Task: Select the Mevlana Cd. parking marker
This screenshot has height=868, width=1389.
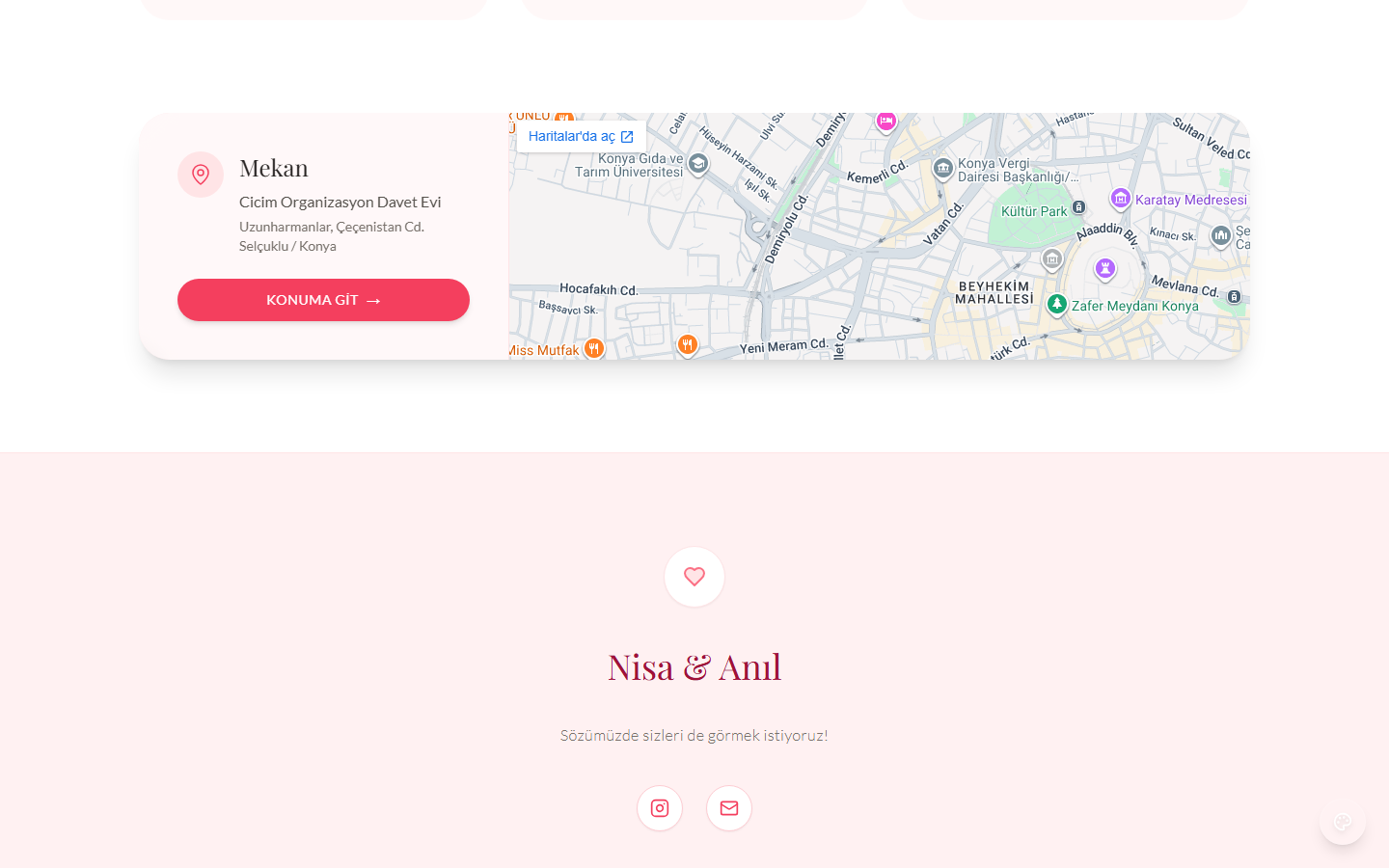Action: 1235,297
